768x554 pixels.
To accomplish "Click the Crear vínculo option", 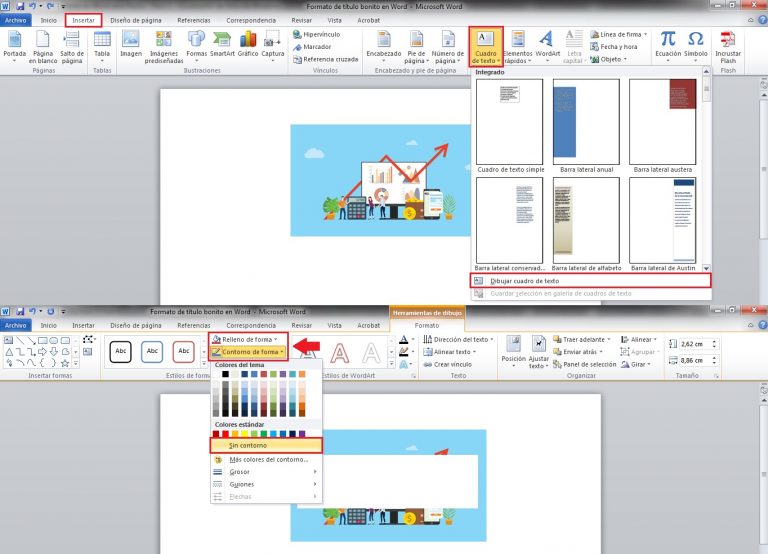I will pos(455,364).
